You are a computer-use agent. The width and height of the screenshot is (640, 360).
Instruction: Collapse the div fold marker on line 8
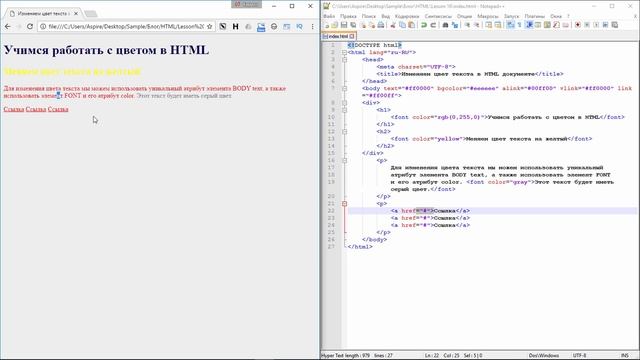(344, 103)
